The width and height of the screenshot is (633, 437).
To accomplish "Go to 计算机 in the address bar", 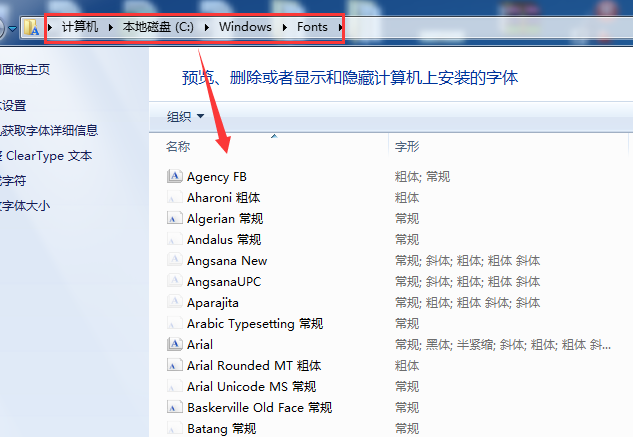I will click(80, 27).
